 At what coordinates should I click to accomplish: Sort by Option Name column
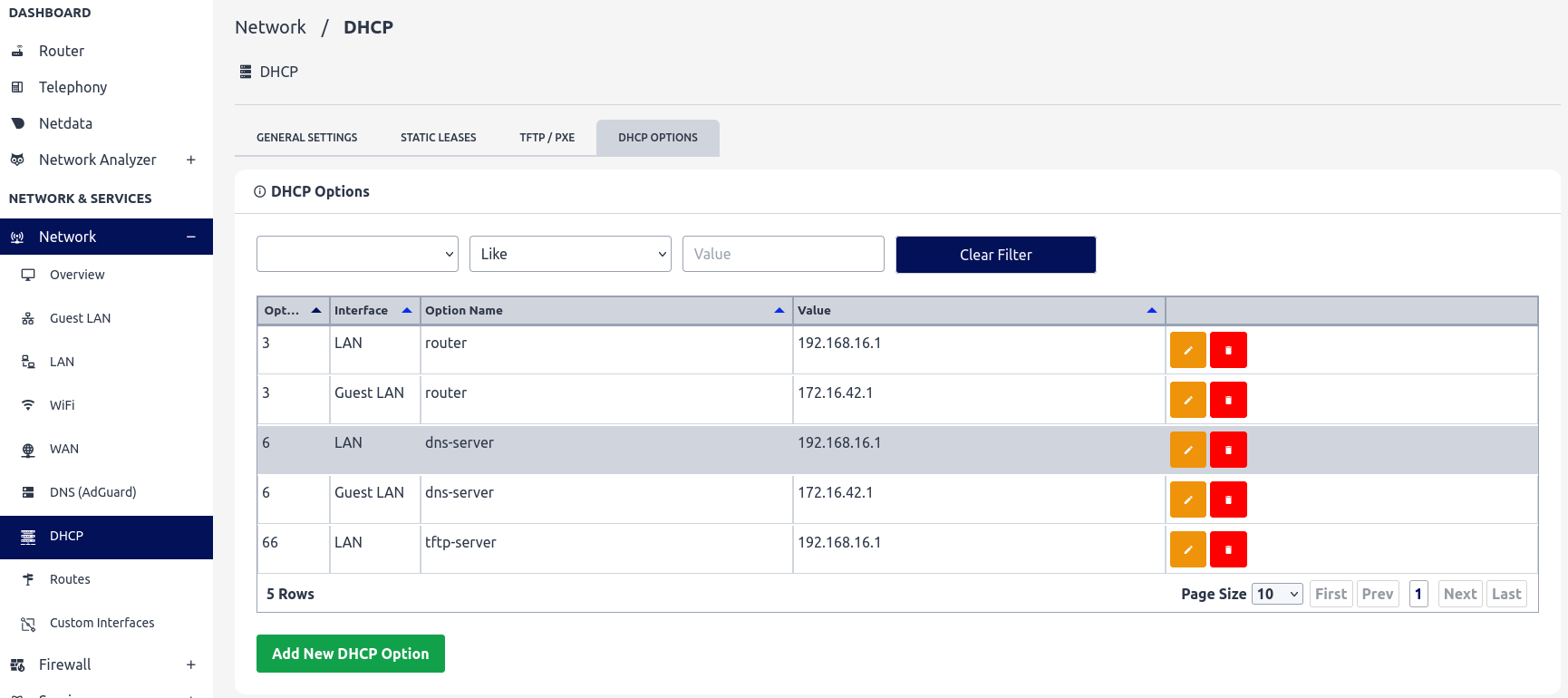pos(605,311)
